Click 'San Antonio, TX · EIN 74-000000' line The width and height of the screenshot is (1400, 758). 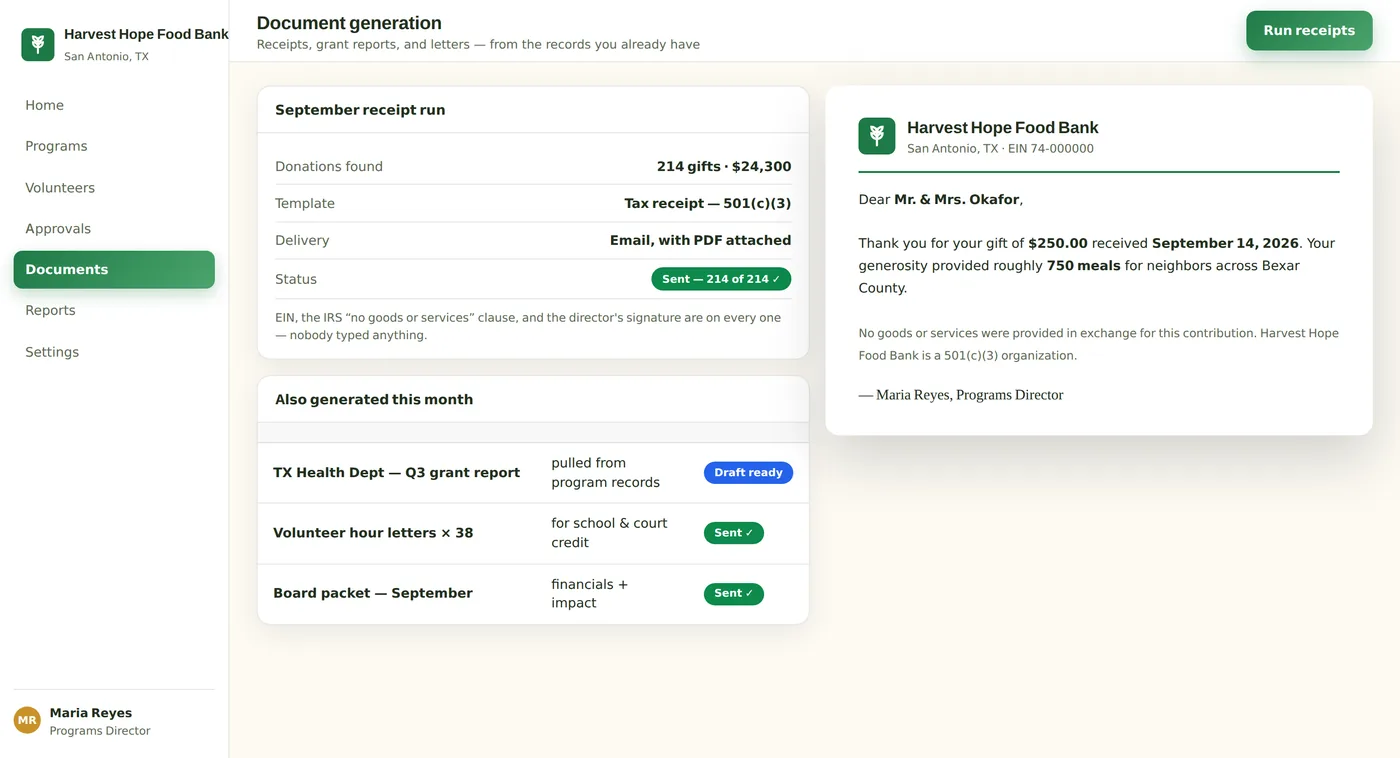pos(1000,149)
